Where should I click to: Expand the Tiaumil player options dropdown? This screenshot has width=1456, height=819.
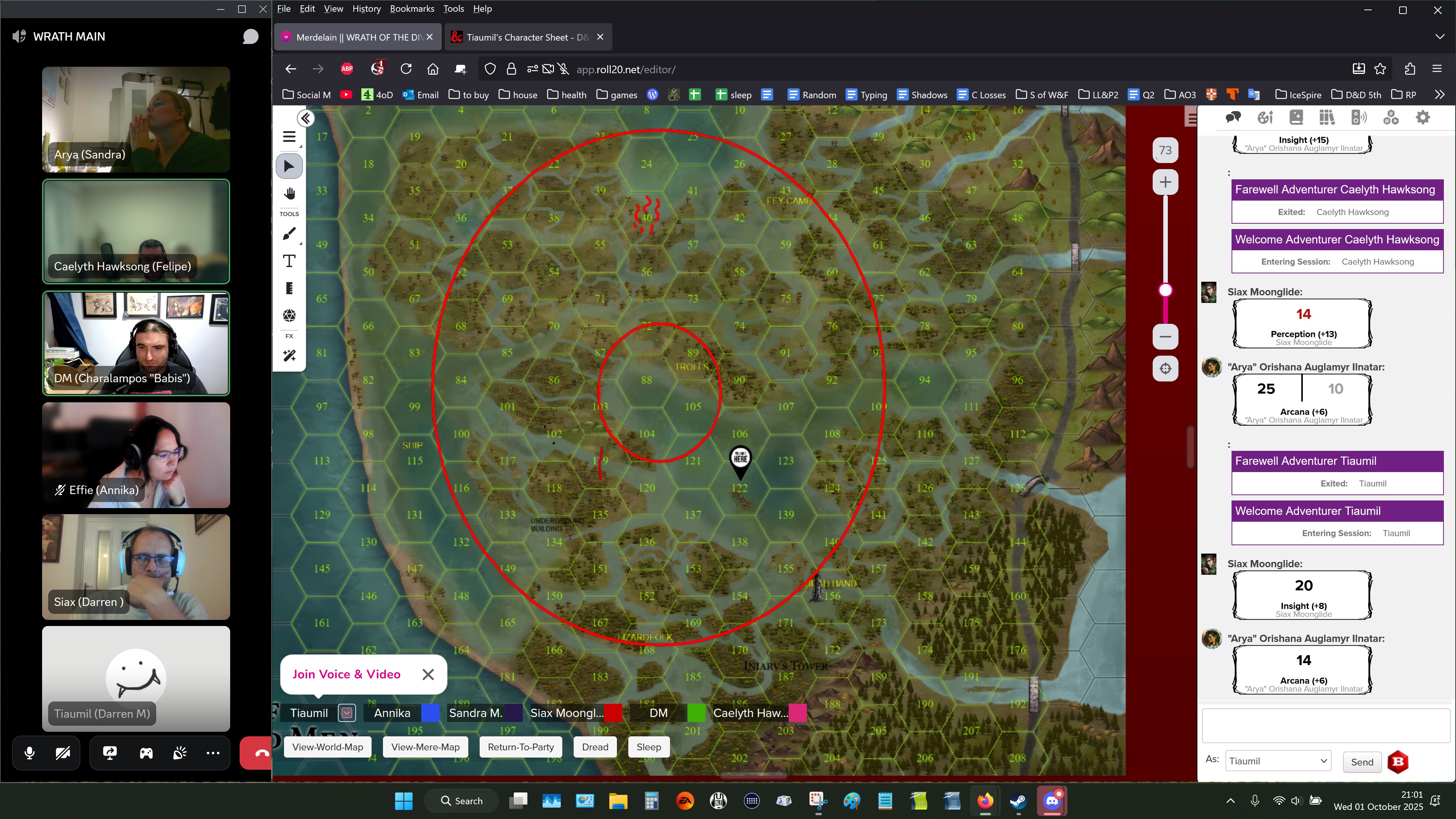(347, 713)
